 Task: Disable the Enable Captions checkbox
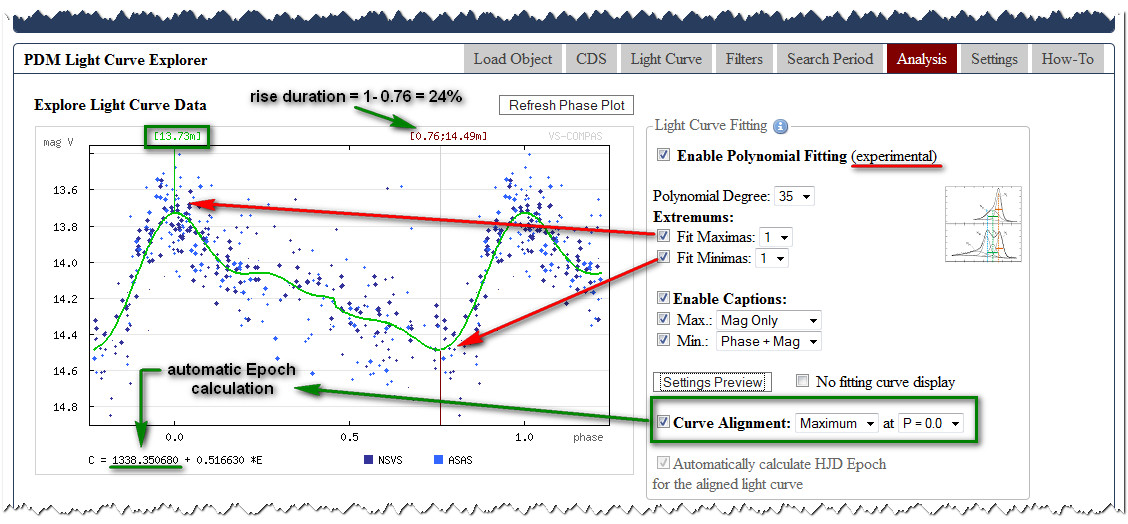(663, 298)
